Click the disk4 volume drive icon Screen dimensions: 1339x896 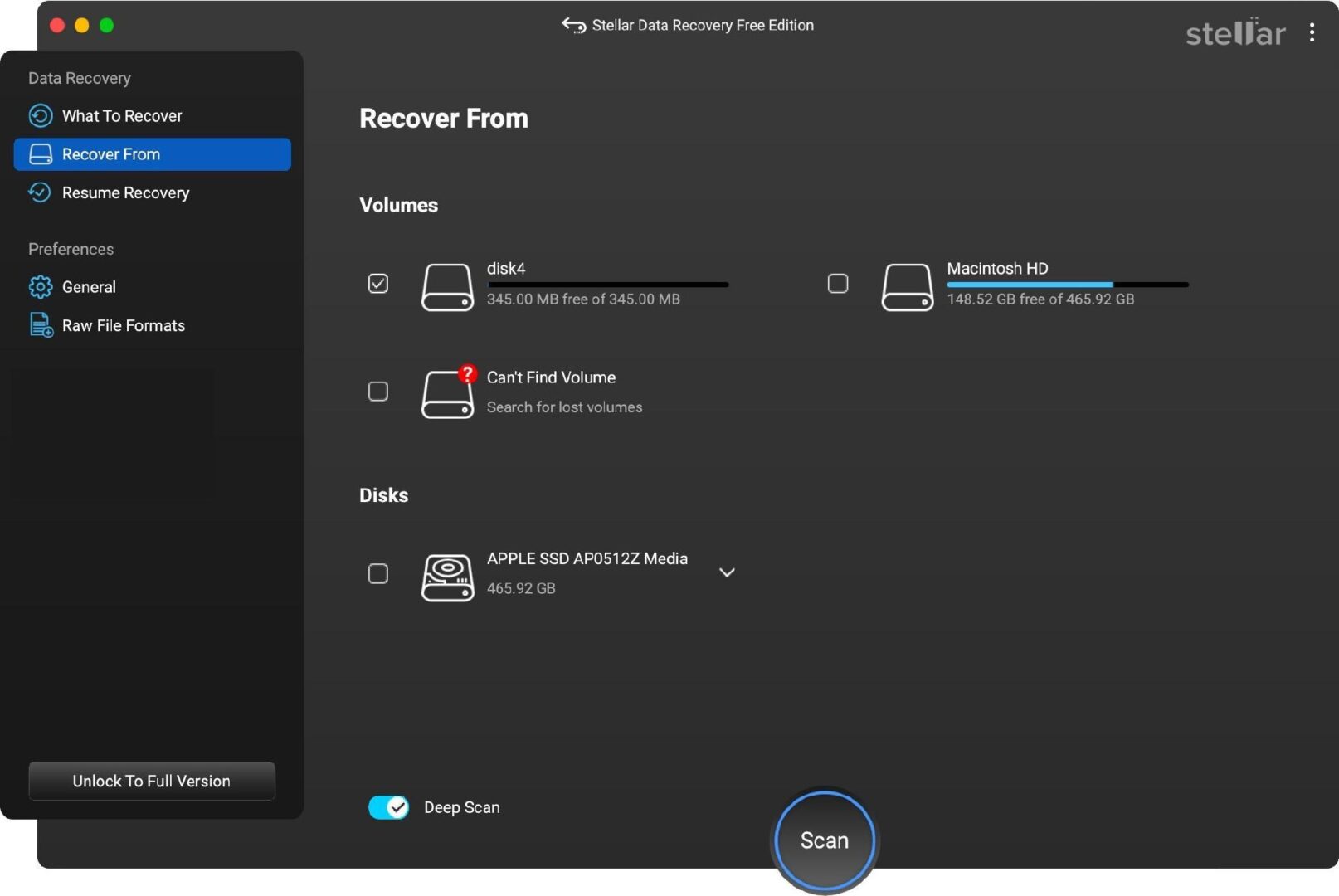pyautogui.click(x=447, y=287)
